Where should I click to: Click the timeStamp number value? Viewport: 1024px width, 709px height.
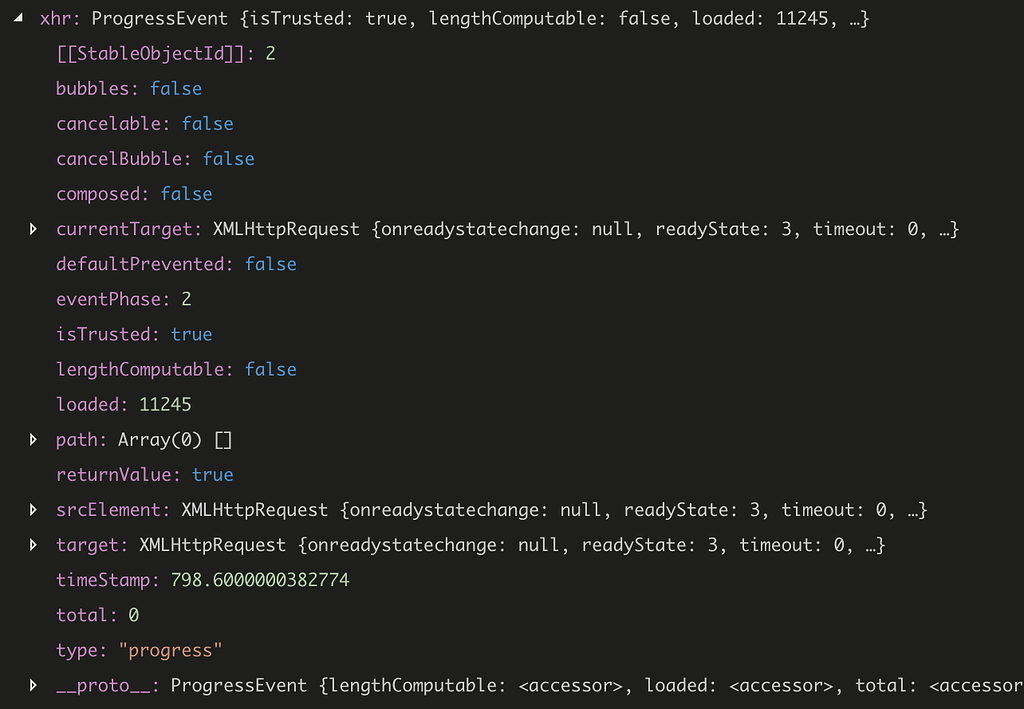260,580
